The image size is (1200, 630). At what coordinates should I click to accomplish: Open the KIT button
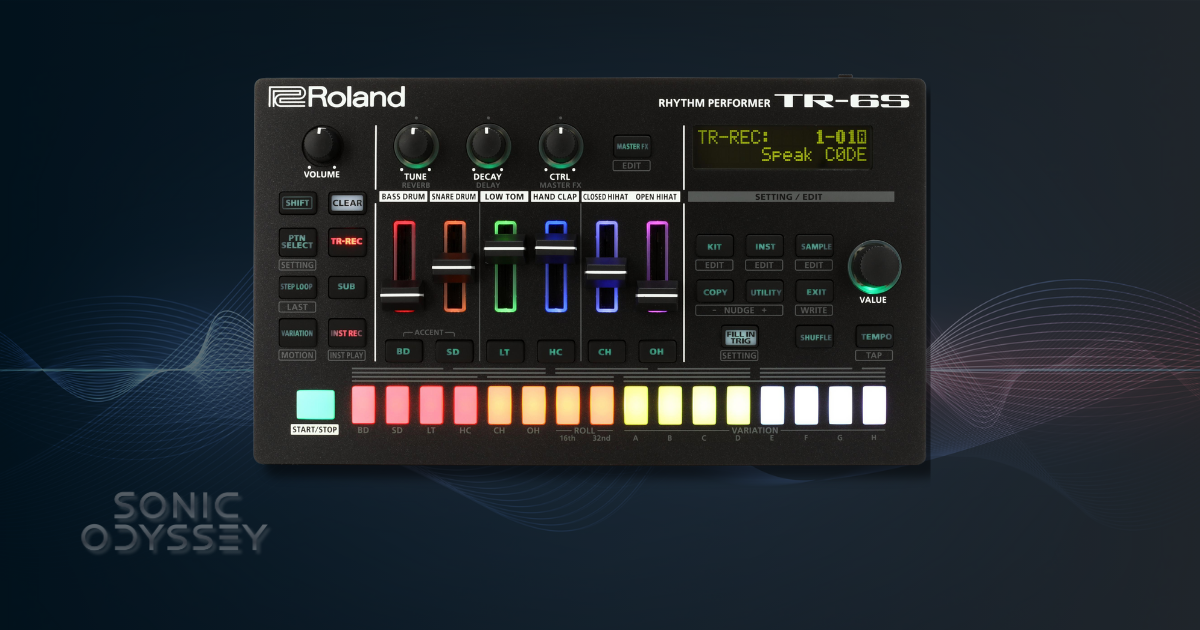pos(714,246)
